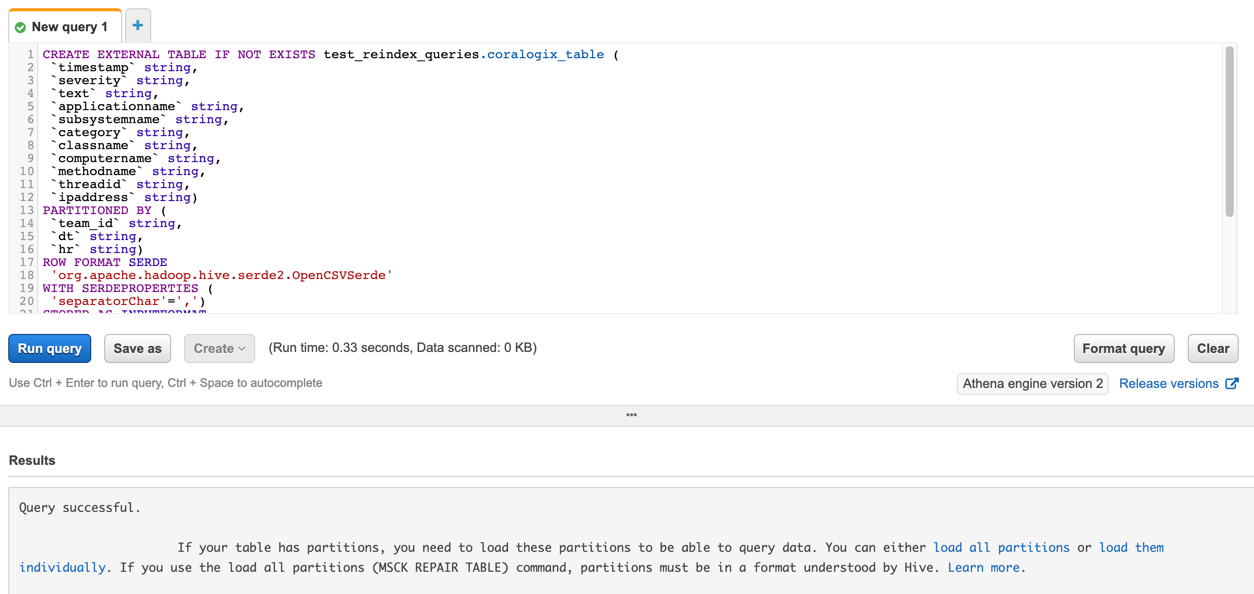This screenshot has height=594, width=1254.
Task: Open the Create dropdown
Action: tap(219, 348)
